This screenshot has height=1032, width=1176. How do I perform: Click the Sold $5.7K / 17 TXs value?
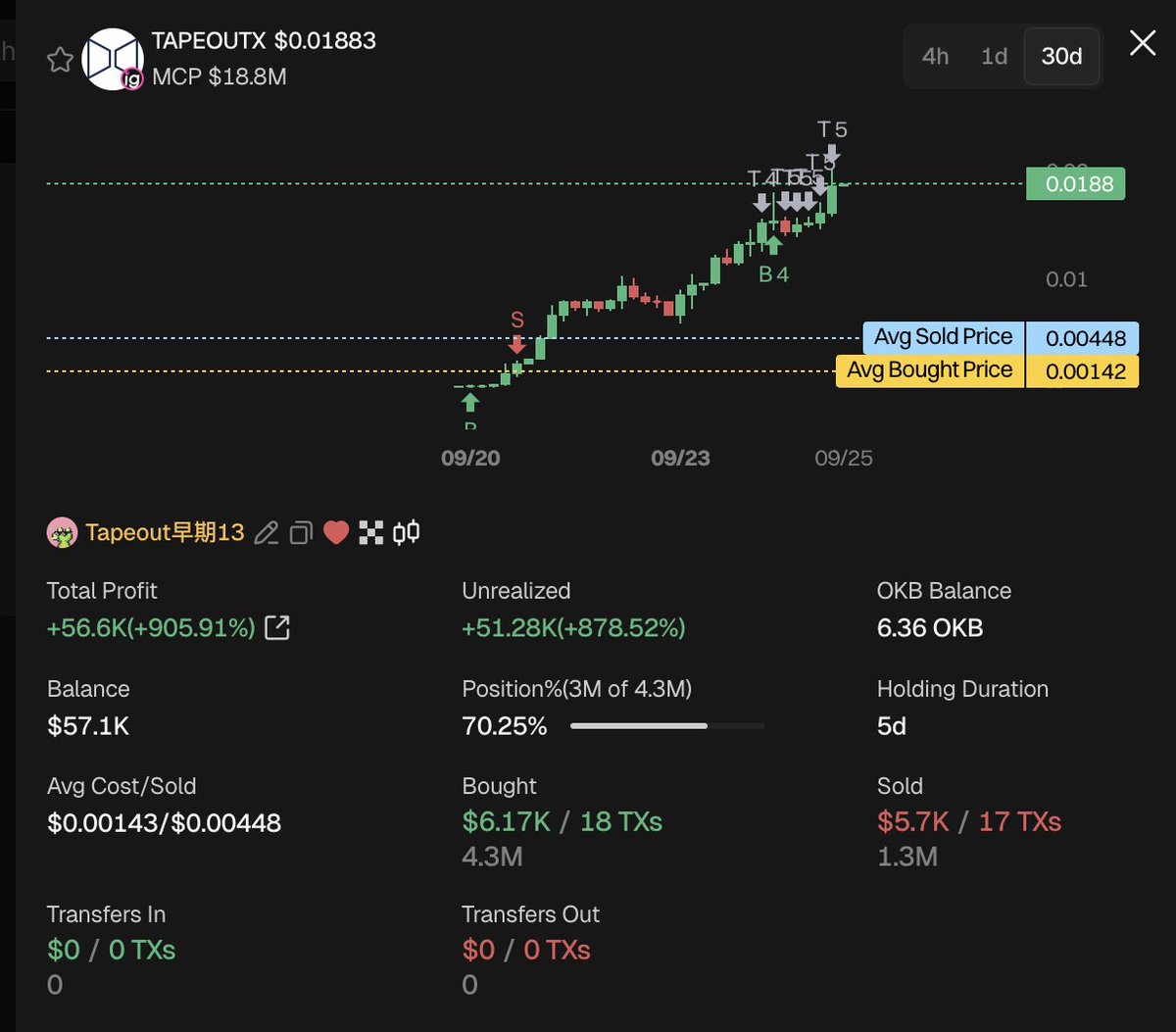pos(969,821)
